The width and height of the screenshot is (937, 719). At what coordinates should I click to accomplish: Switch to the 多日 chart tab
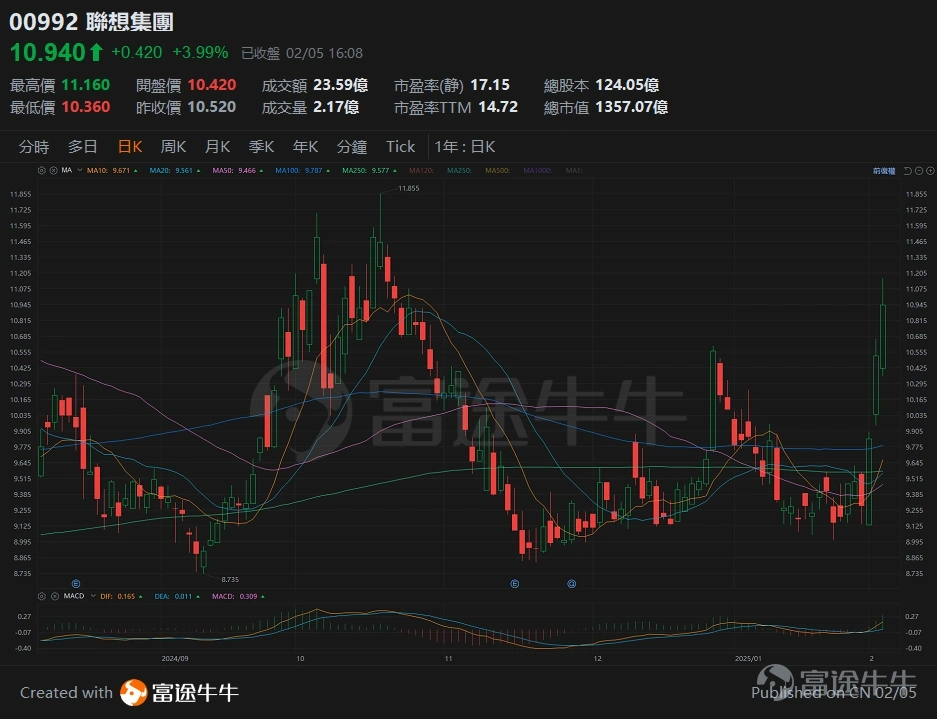[82, 146]
